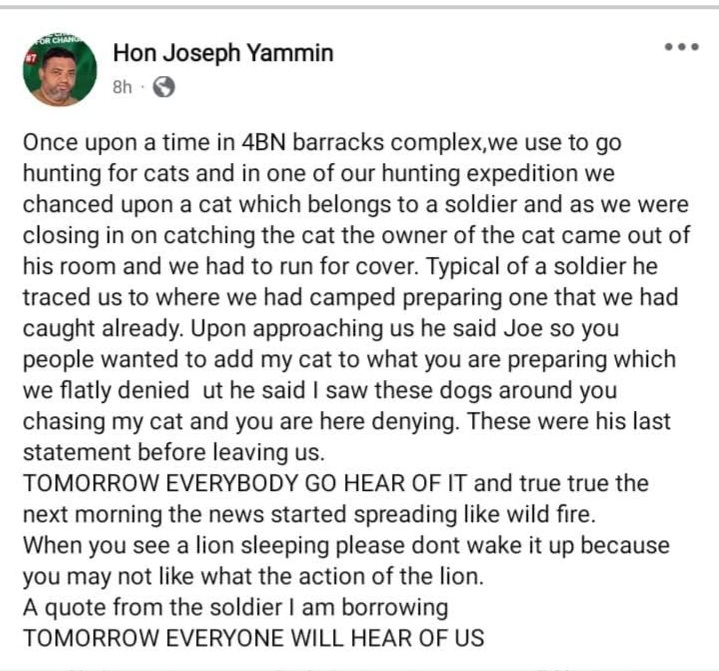Click line 'statement before leaving us.'
Viewport: 719px width, 671px height.
coord(174,453)
